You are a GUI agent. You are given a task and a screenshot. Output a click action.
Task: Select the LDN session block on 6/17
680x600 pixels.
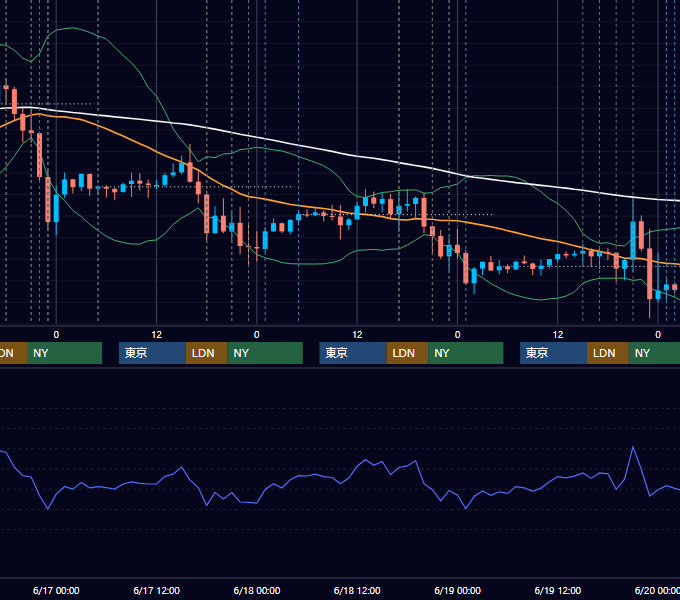[206, 353]
